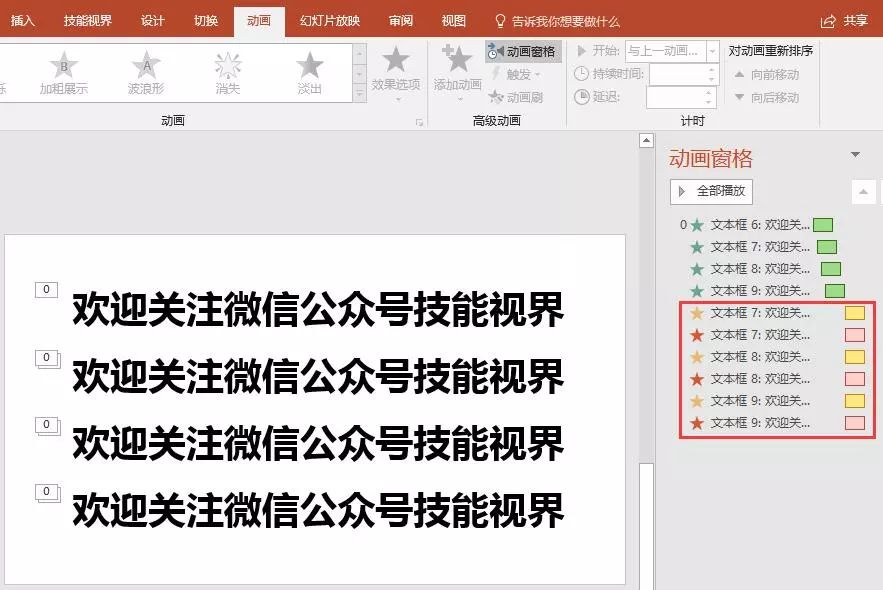The image size is (883, 590).
Task: Click the green timing bar of 文本框 6
Action: click(822, 225)
